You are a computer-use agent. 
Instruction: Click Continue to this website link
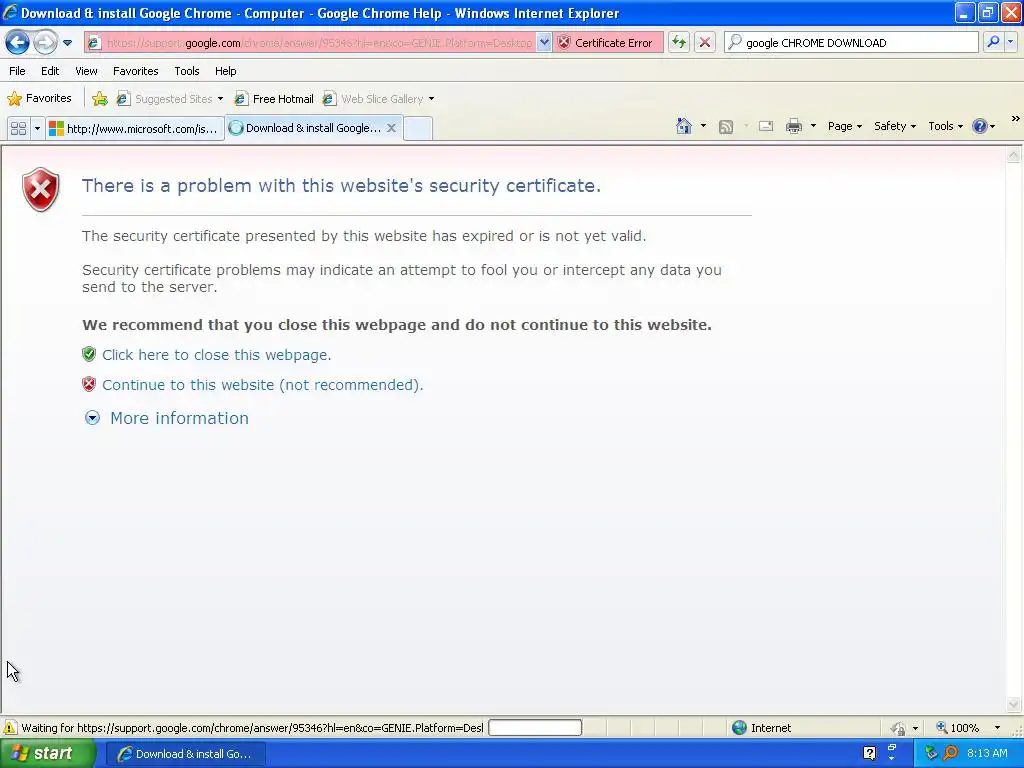[263, 385]
